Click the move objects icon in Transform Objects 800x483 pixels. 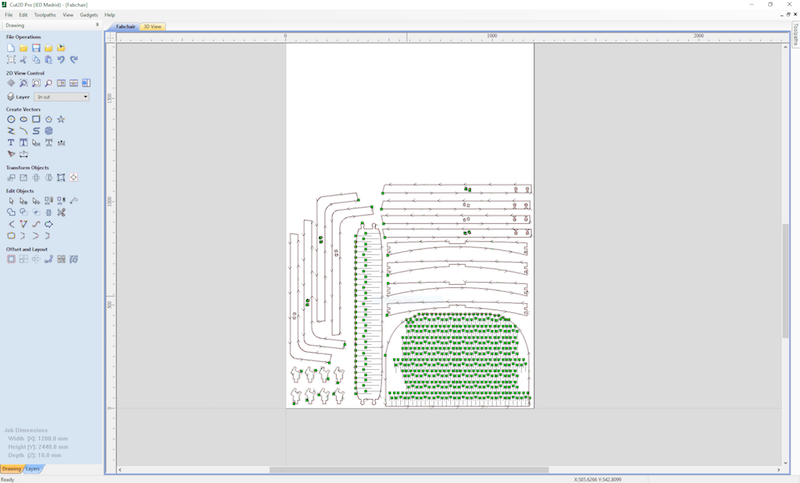(x=11, y=177)
